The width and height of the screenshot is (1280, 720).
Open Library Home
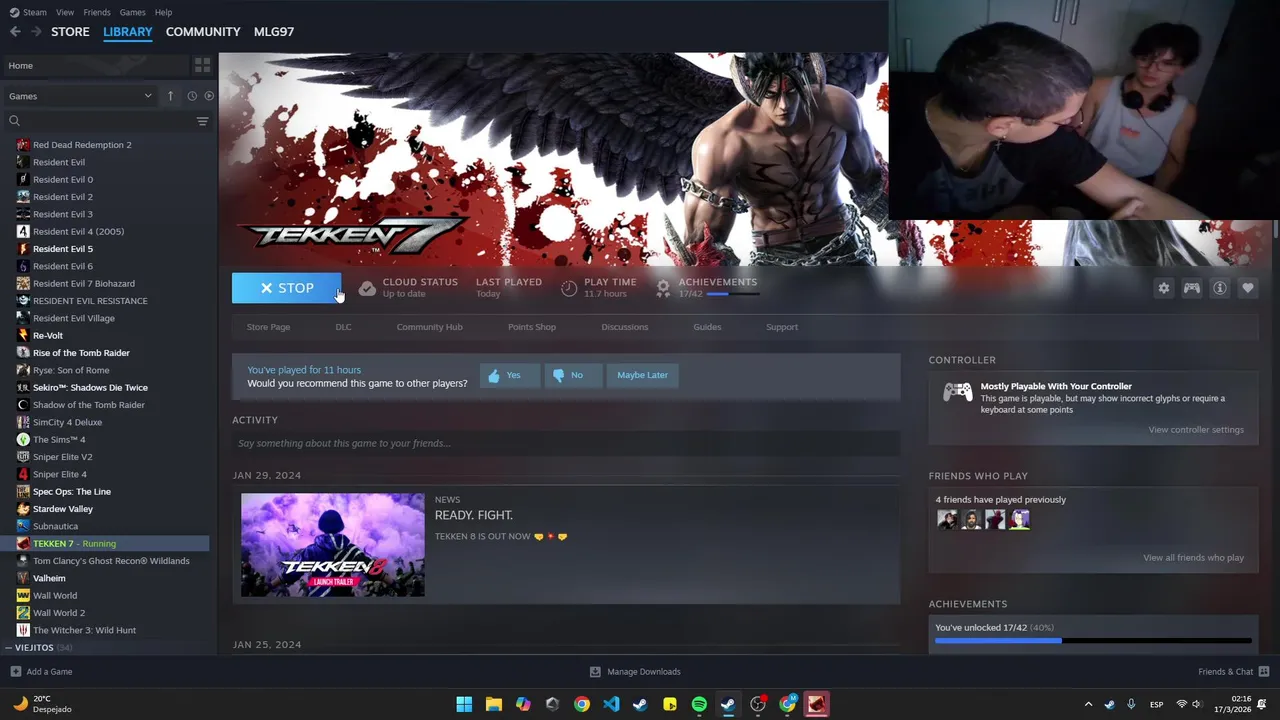(96, 65)
